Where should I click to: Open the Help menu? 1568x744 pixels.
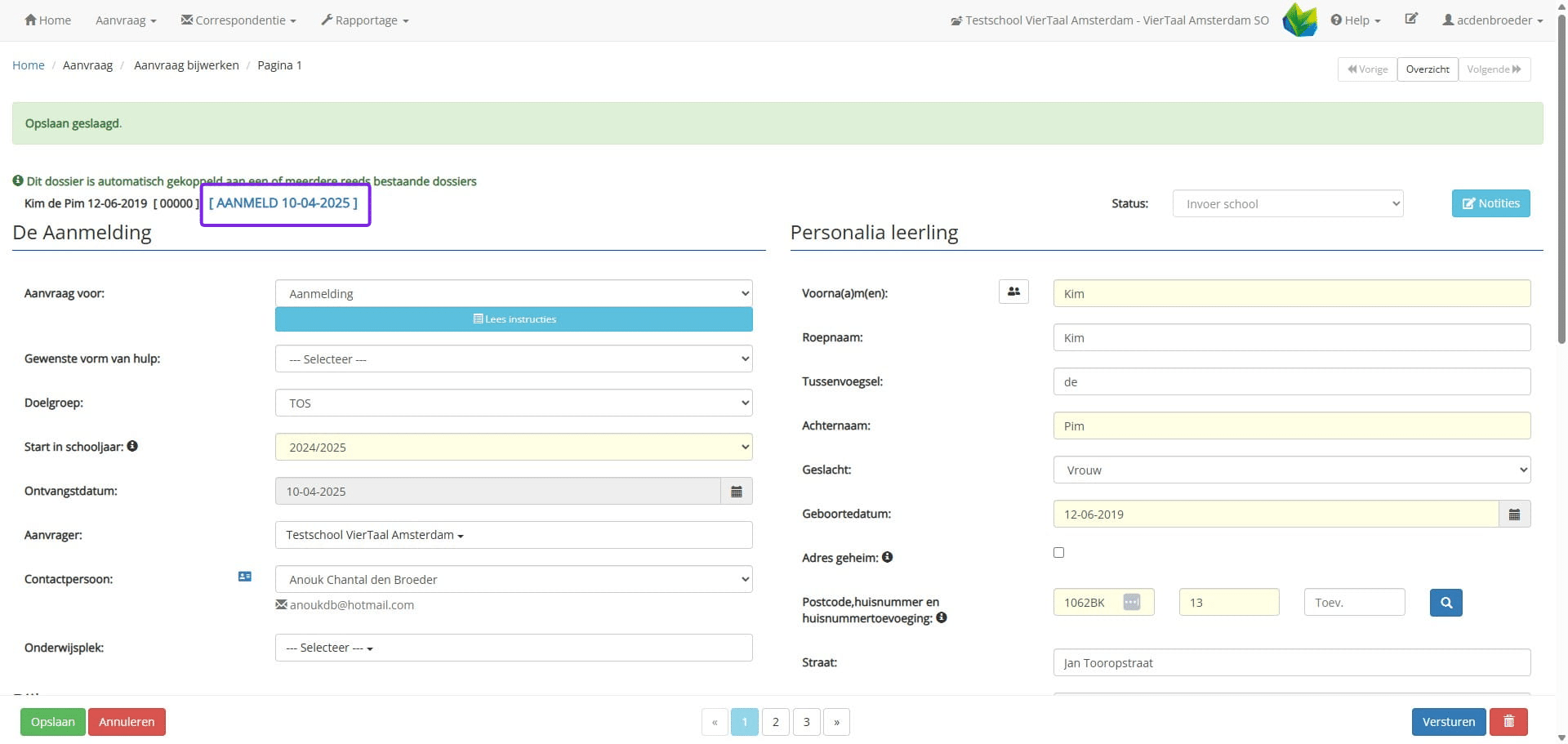pos(1356,20)
